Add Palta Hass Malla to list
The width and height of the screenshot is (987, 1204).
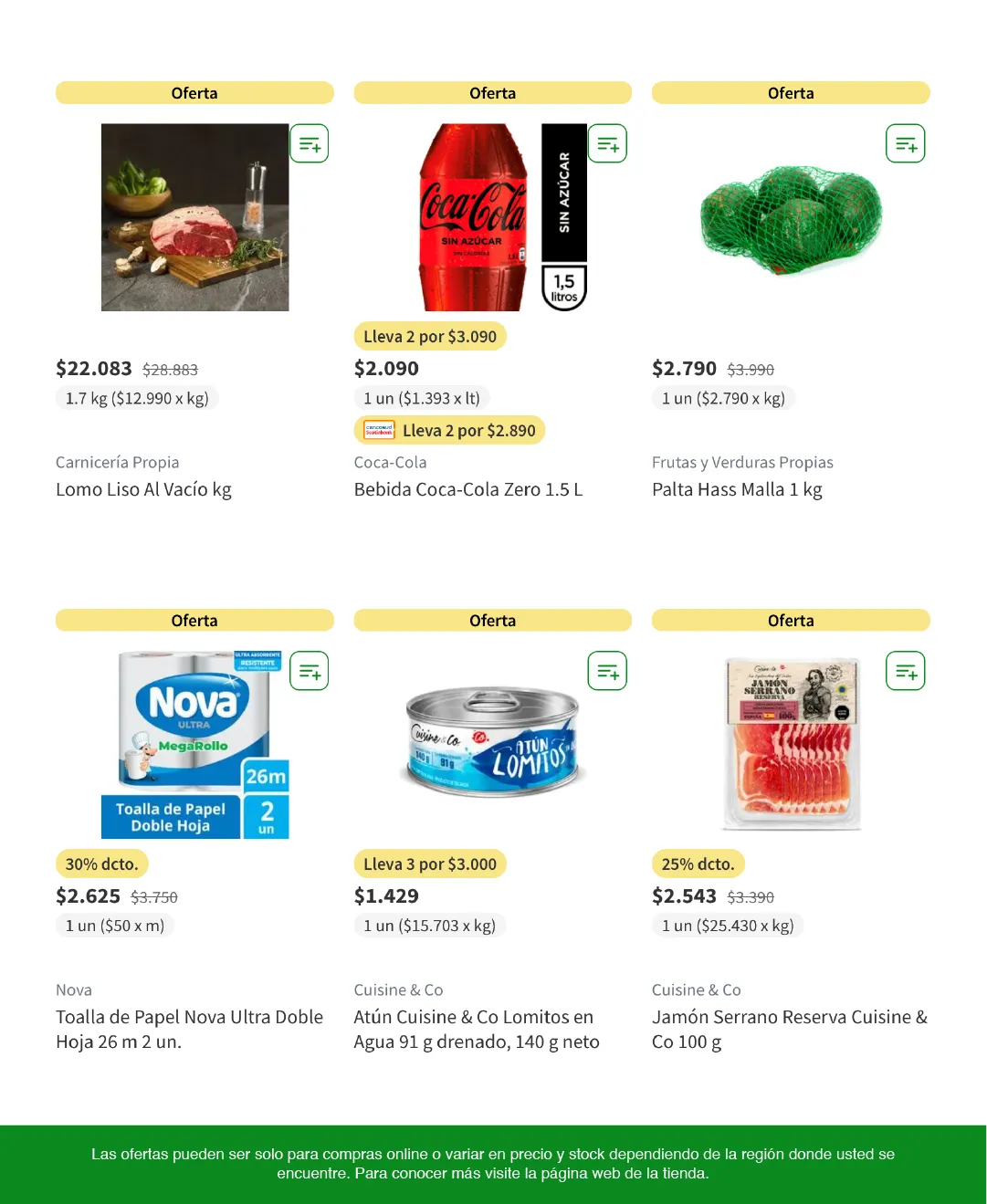906,144
